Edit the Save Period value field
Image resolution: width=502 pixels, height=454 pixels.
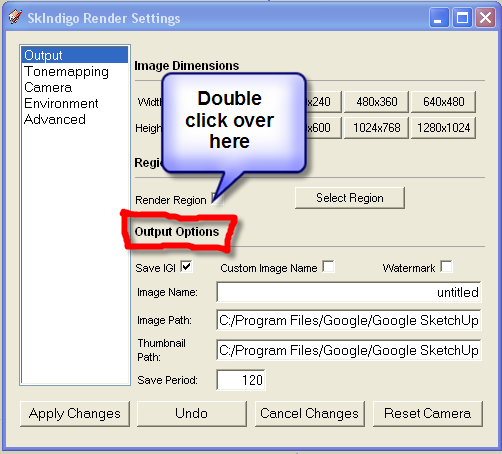(x=241, y=380)
